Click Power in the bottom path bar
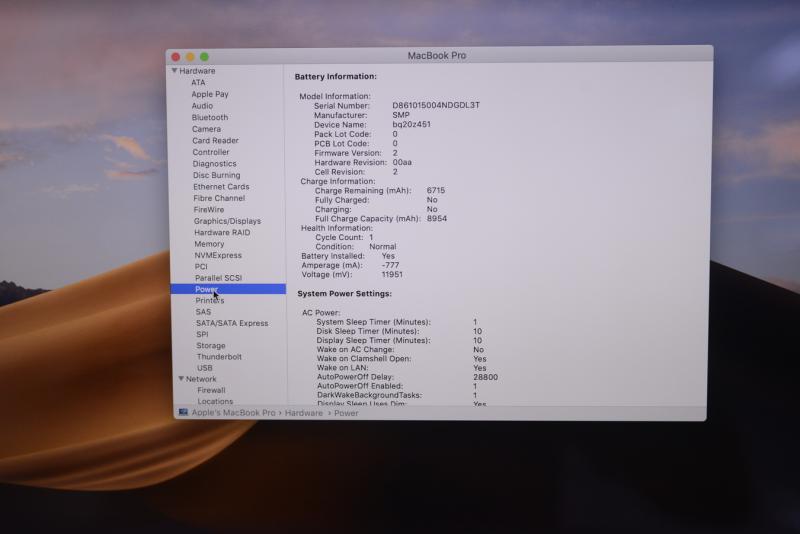Image resolution: width=800 pixels, height=534 pixels. [x=346, y=413]
